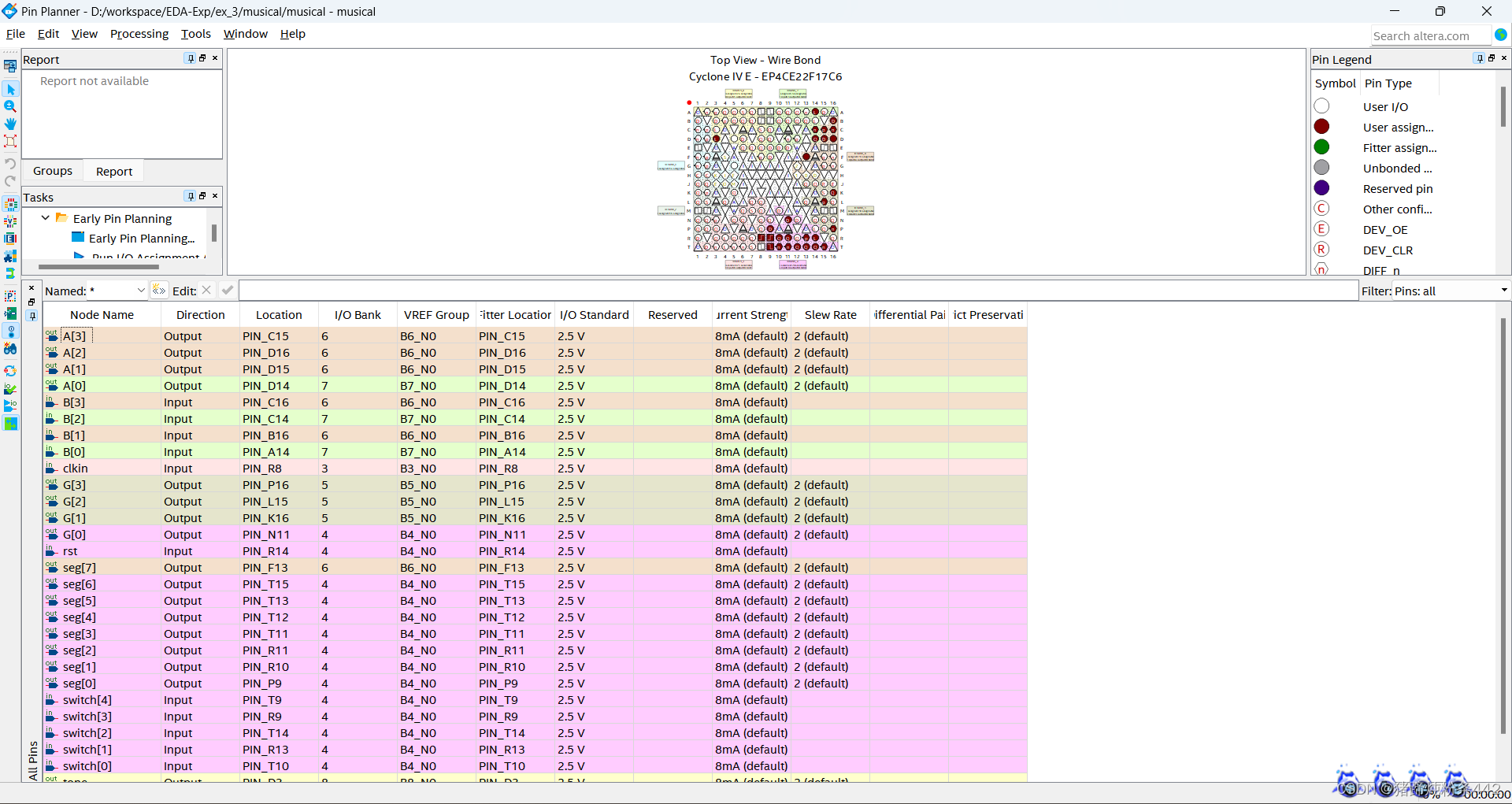Click the binoculars find icon
This screenshot has width=1512, height=804.
(x=10, y=348)
